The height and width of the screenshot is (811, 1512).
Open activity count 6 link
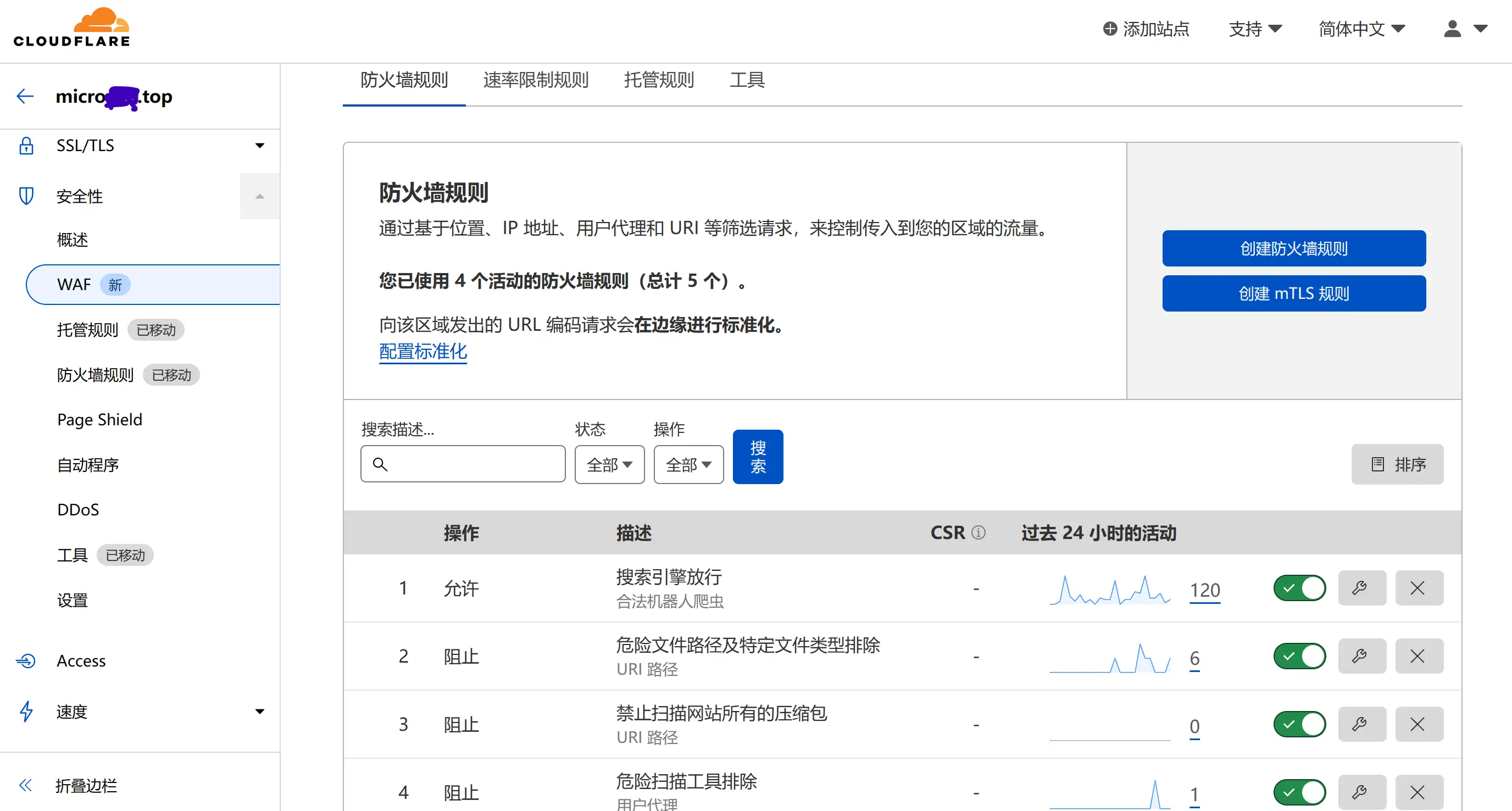click(x=1194, y=658)
